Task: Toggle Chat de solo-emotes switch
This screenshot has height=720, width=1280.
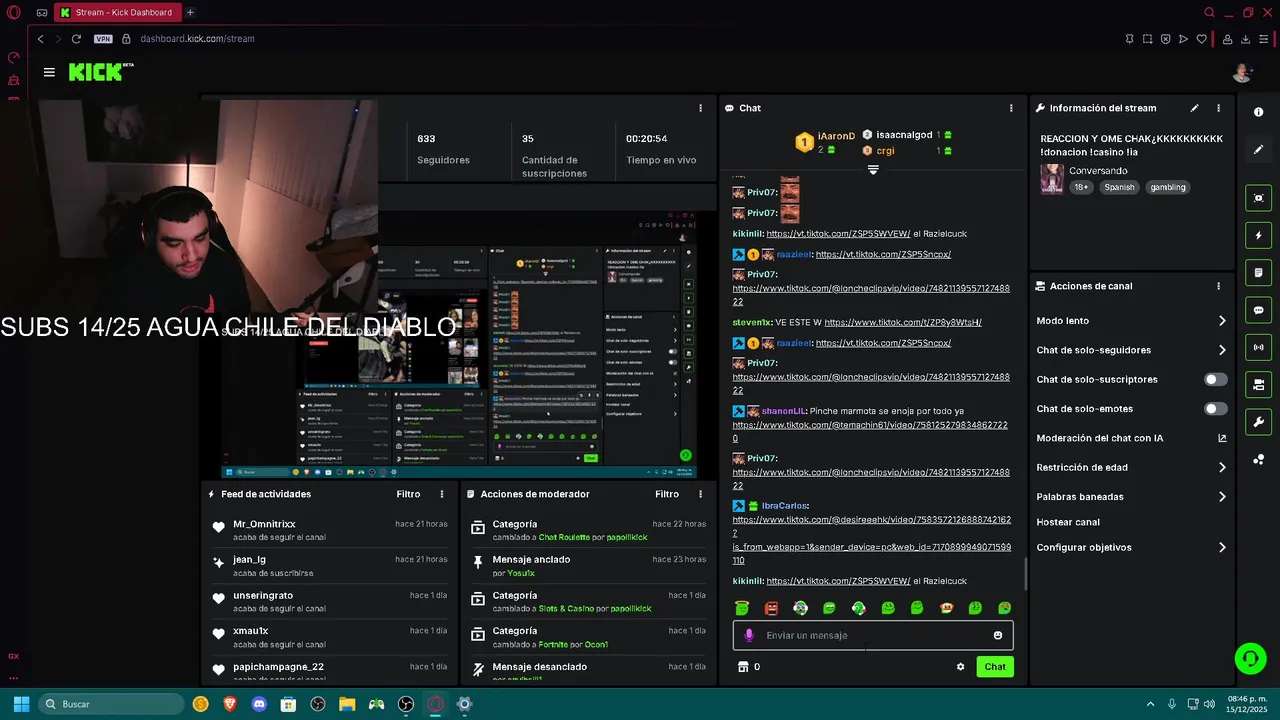Action: pyautogui.click(x=1215, y=409)
